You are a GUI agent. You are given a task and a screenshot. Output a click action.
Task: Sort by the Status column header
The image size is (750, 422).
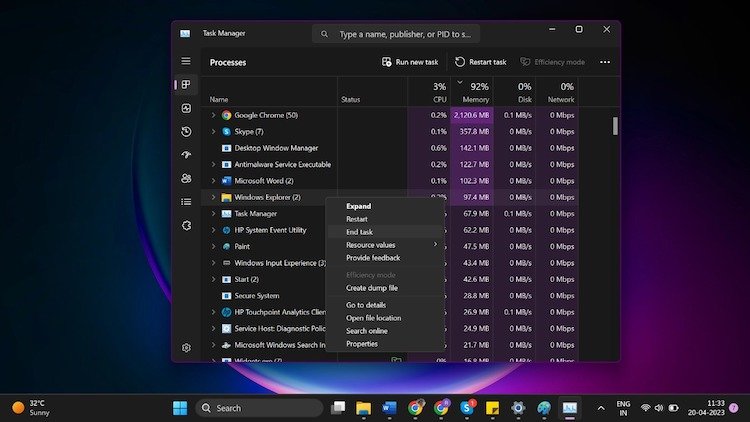pos(373,92)
